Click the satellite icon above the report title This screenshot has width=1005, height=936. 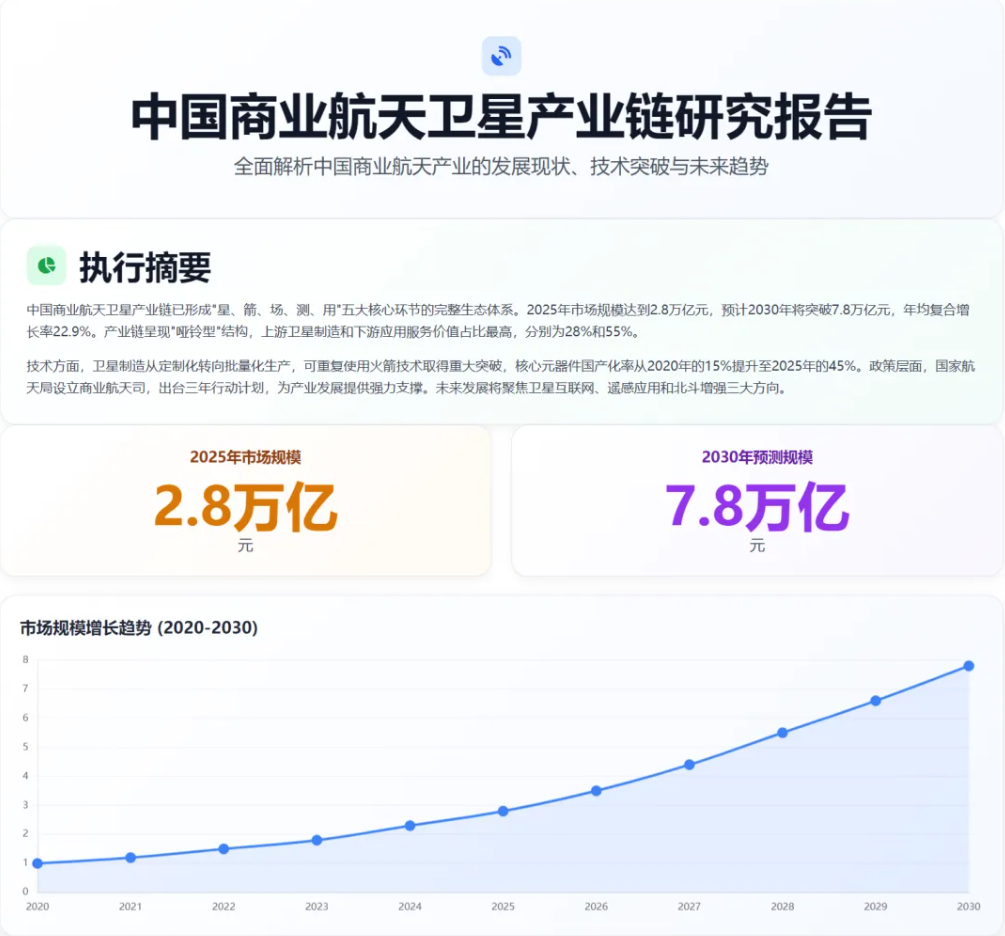click(501, 56)
